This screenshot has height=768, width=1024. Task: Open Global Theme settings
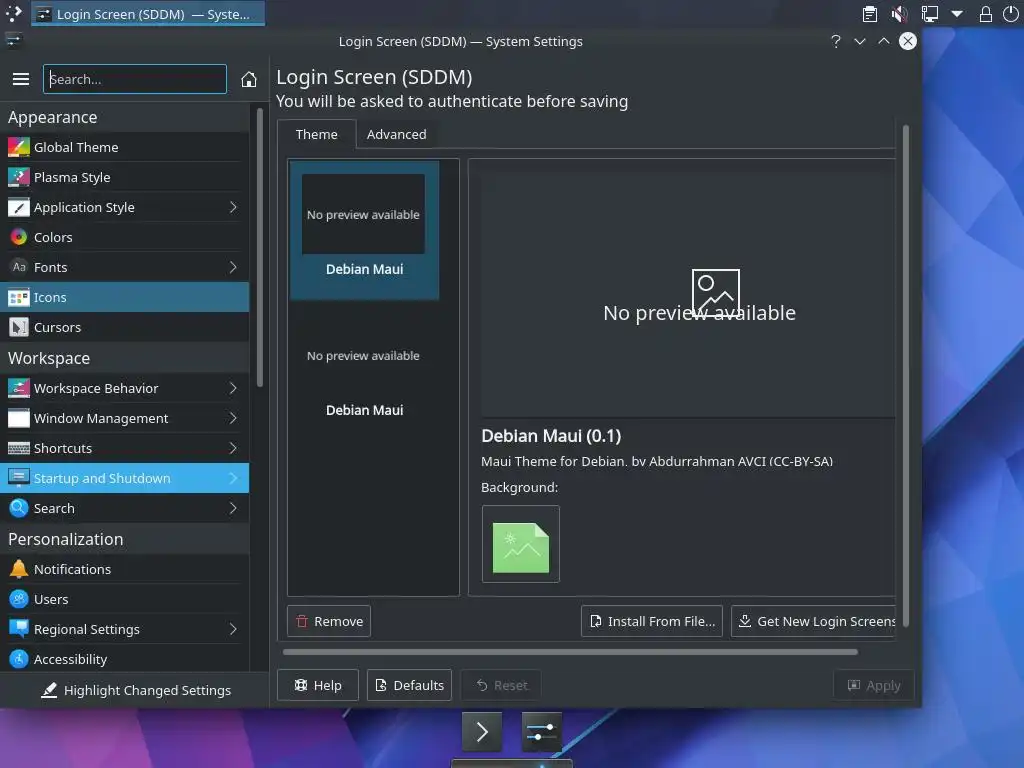point(125,147)
